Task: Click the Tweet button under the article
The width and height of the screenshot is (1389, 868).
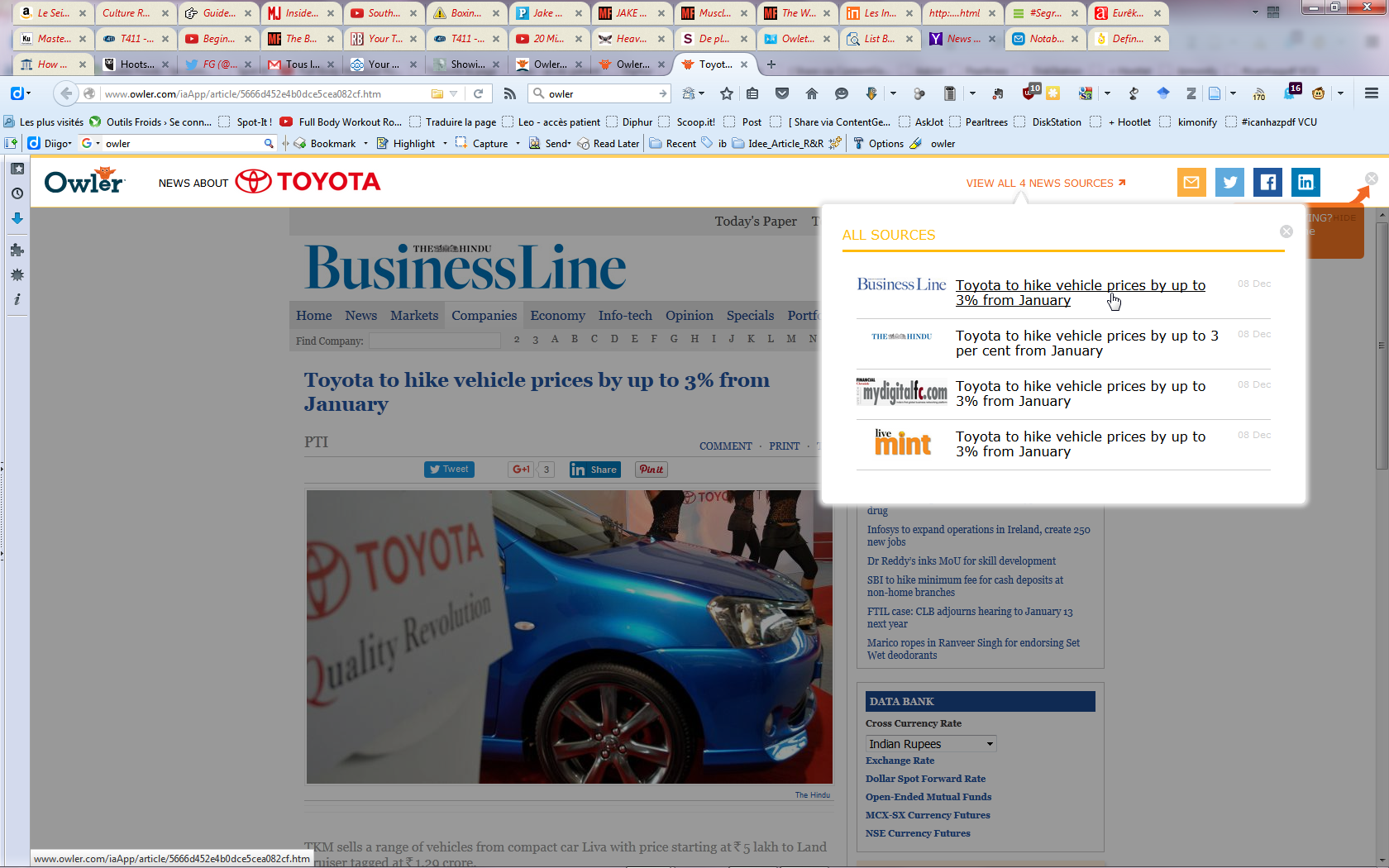Action: coord(449,469)
